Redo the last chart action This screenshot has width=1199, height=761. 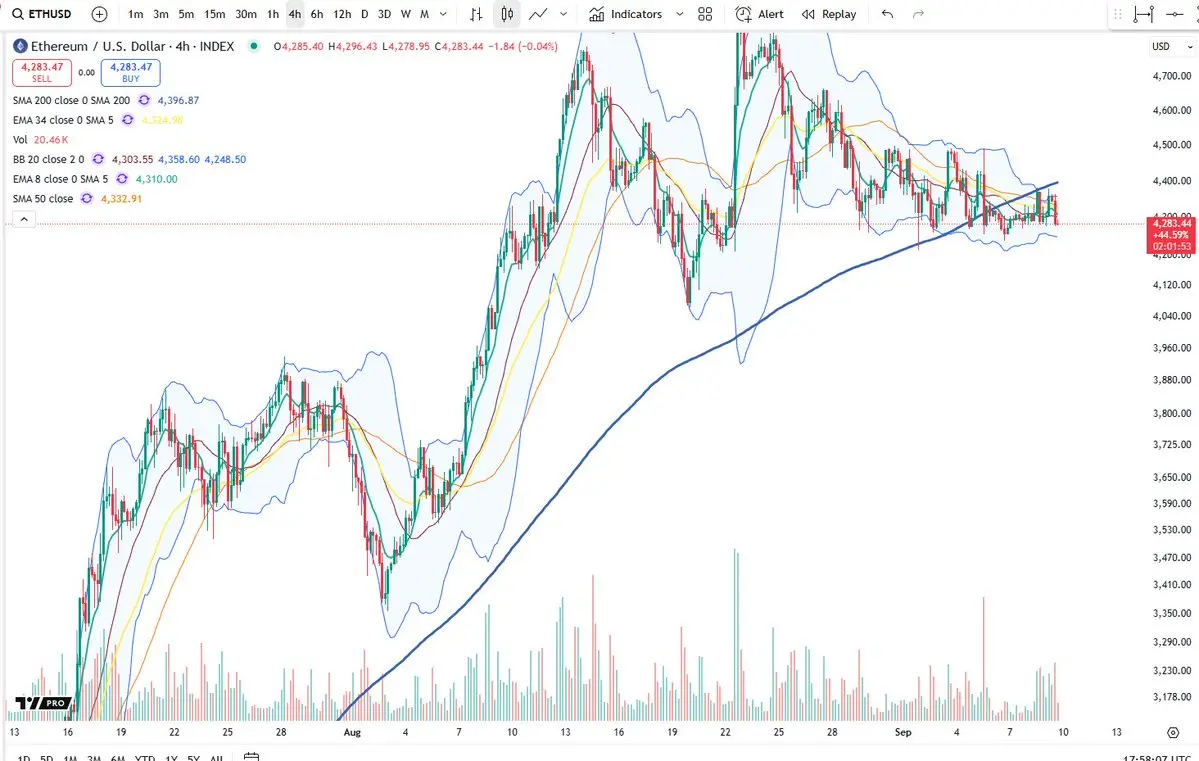(x=918, y=14)
